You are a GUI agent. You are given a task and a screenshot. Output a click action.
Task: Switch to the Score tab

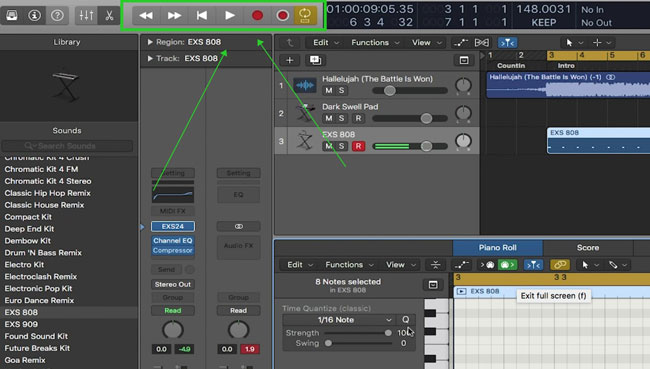(588, 248)
